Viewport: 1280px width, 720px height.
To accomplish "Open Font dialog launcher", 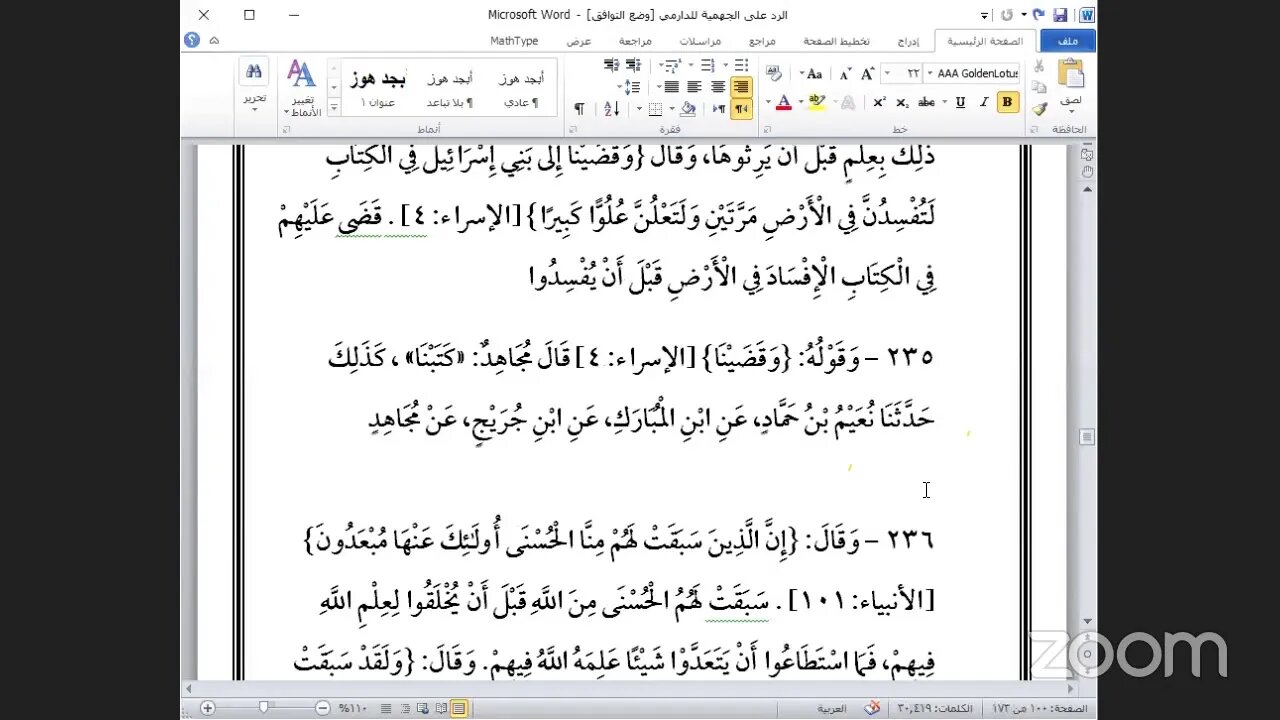I will tap(766, 129).
